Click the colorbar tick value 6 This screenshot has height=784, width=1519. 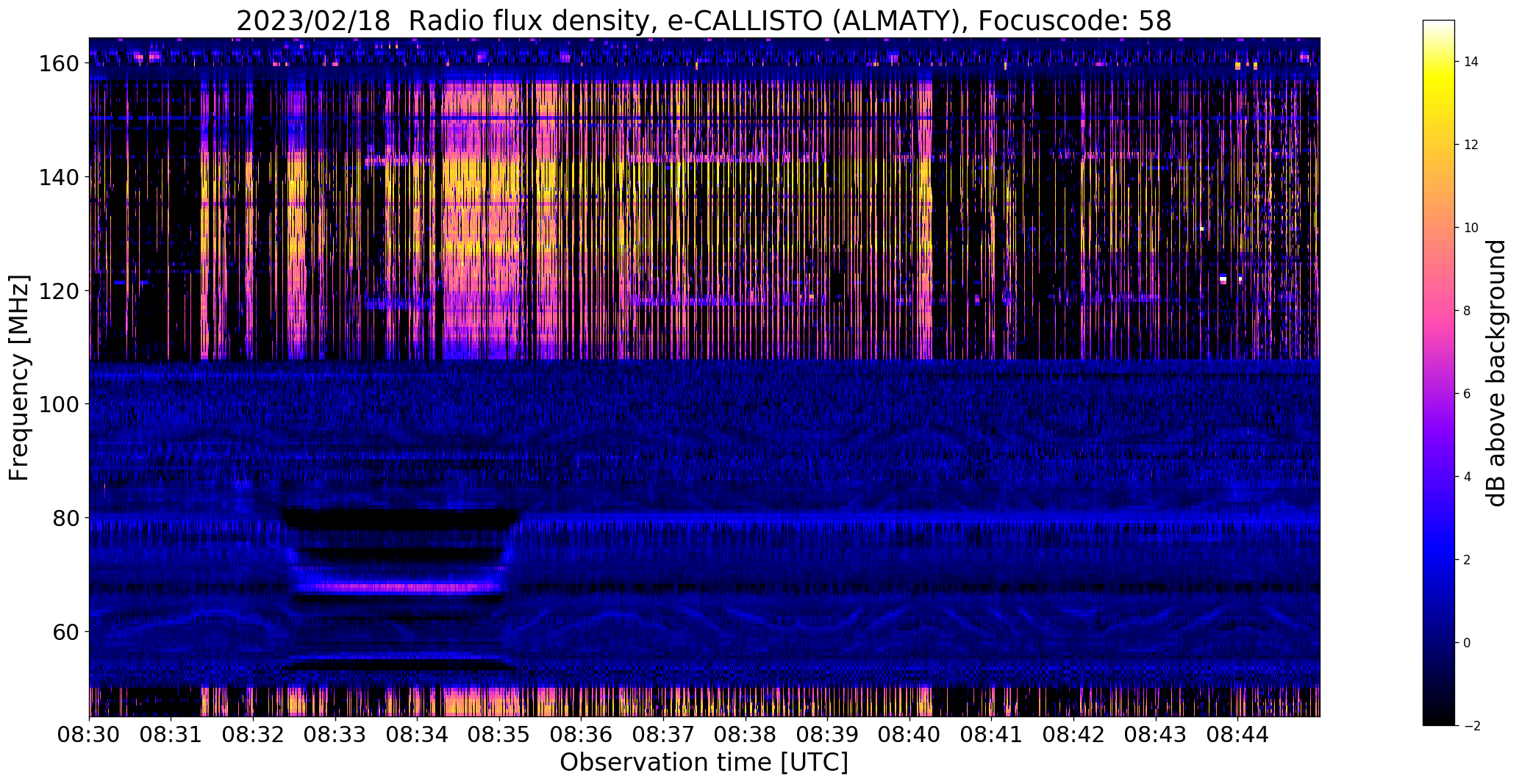1467,394
